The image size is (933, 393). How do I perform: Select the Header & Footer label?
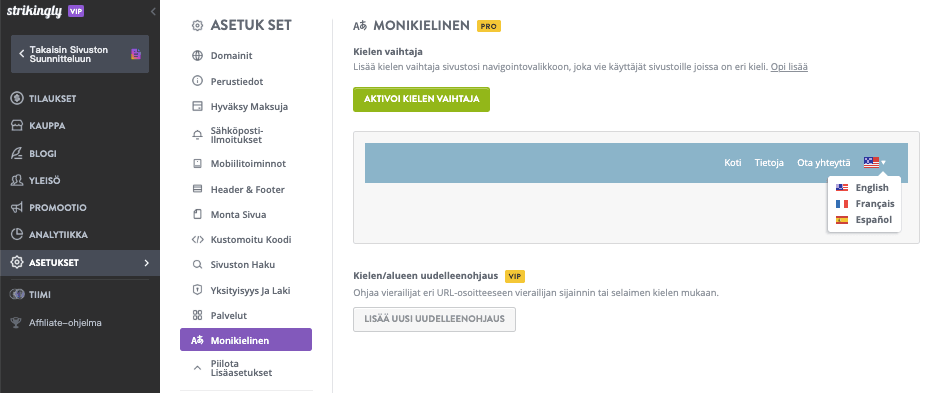(x=248, y=189)
